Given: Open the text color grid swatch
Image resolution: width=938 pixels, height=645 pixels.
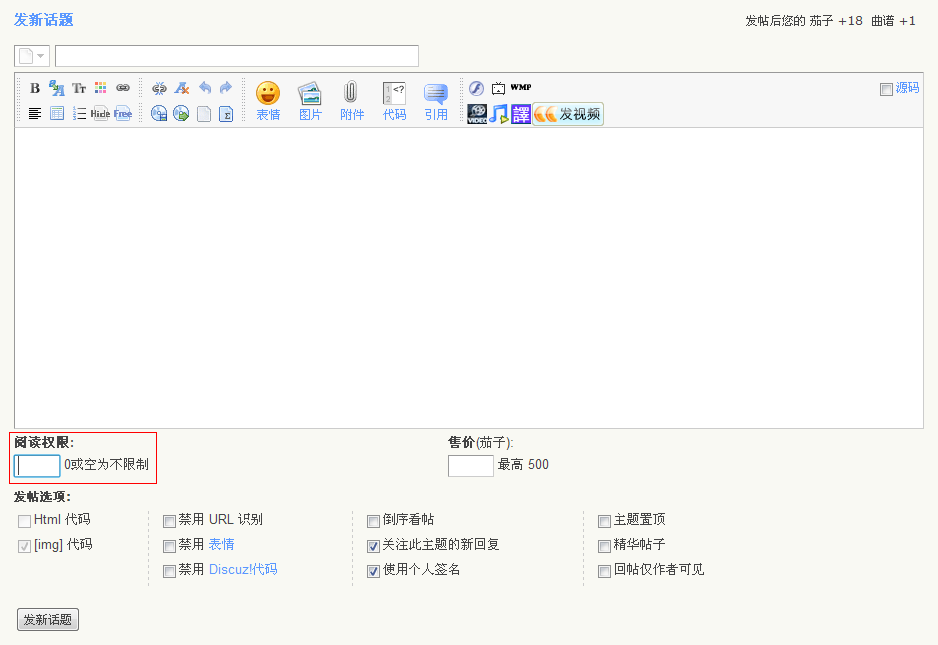Looking at the screenshot, I should (100, 88).
